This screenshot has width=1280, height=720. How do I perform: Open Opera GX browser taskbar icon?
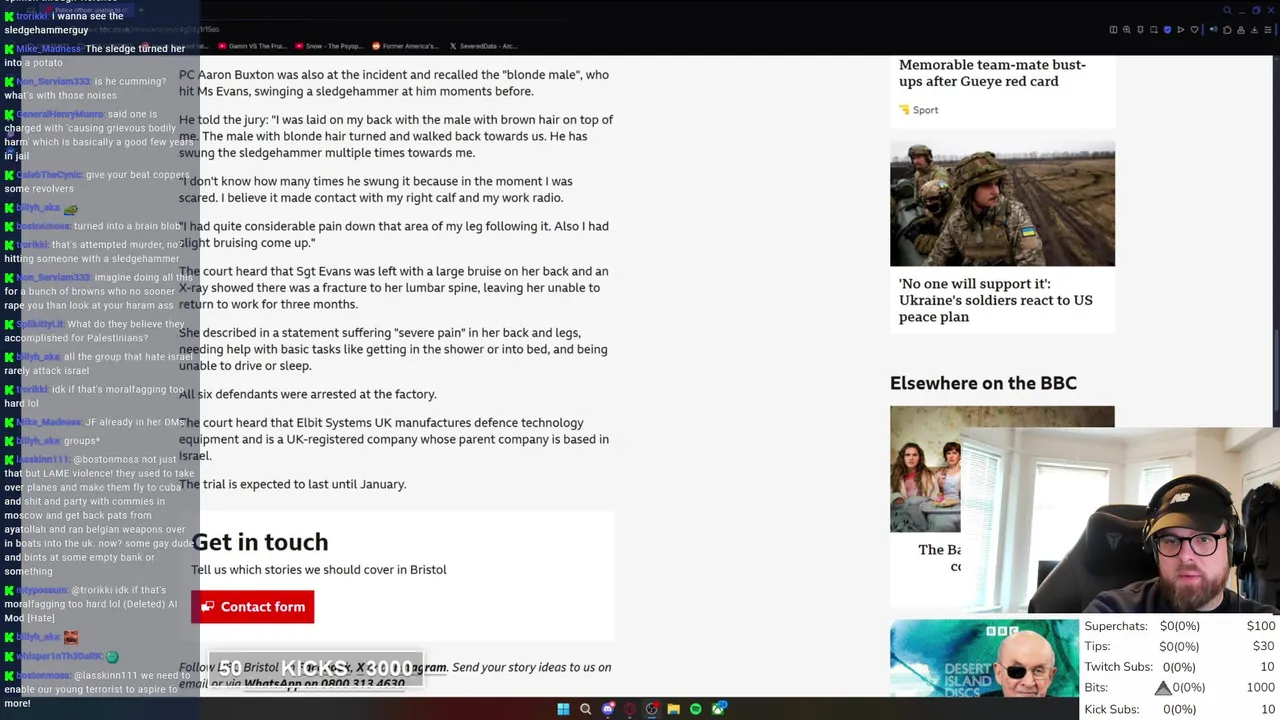pos(630,709)
